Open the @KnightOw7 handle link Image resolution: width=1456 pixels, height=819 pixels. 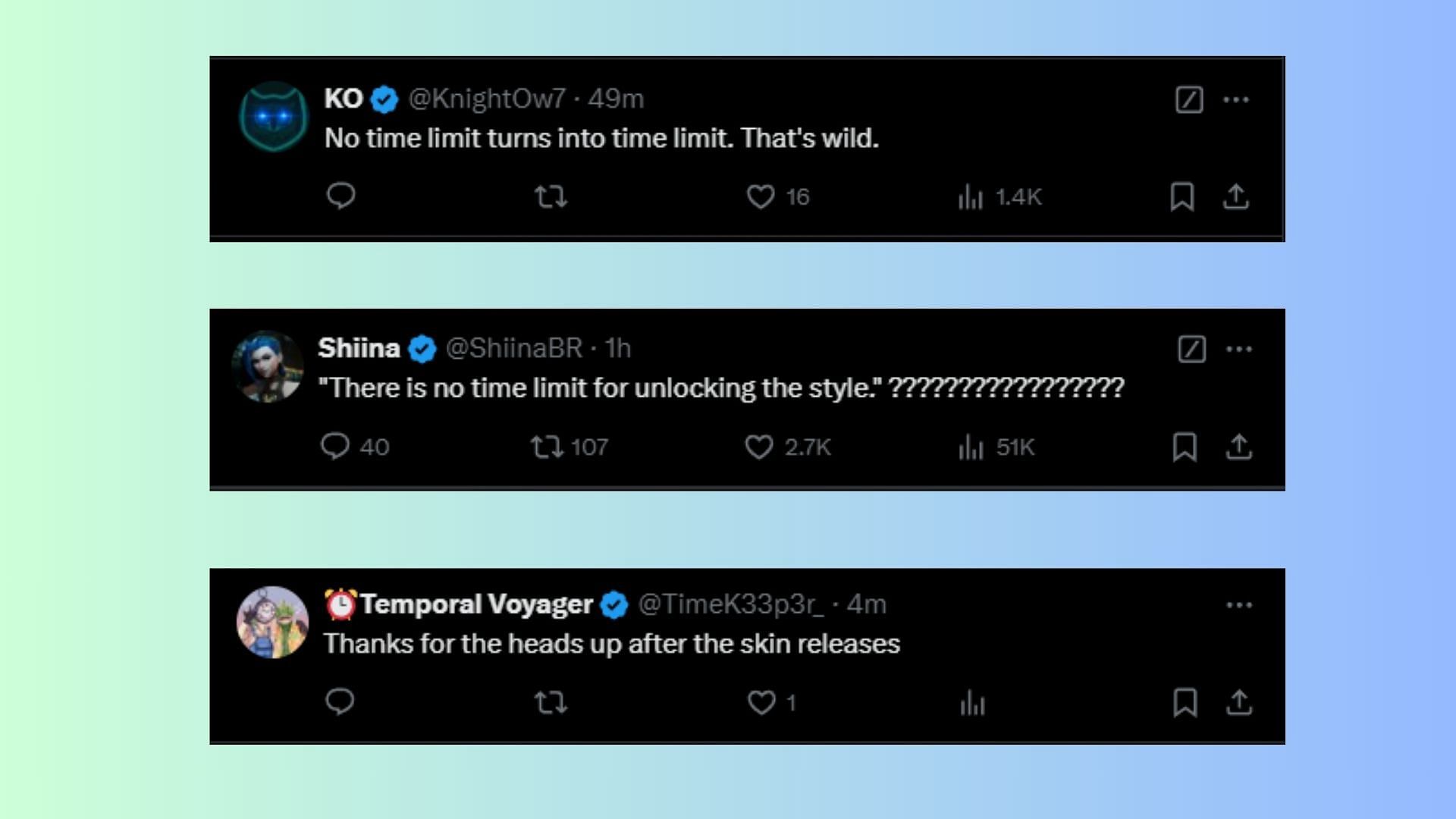click(x=487, y=99)
